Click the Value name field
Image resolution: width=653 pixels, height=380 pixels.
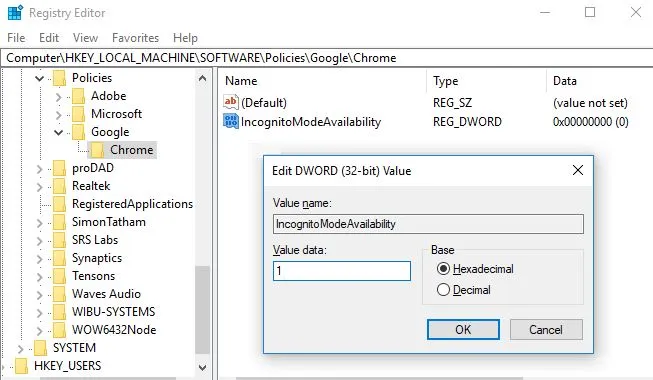coord(428,224)
